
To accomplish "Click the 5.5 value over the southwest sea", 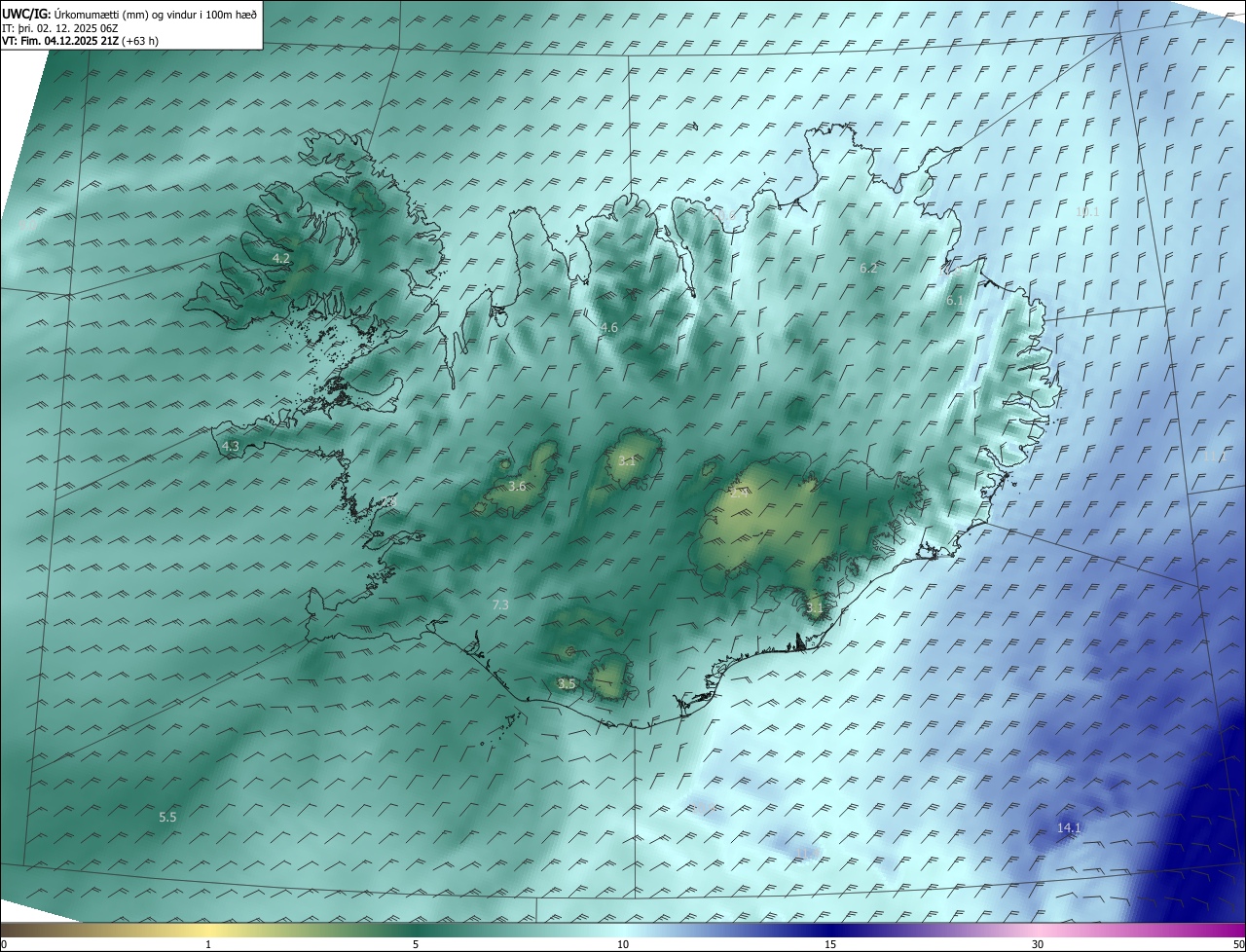I will click(x=167, y=818).
